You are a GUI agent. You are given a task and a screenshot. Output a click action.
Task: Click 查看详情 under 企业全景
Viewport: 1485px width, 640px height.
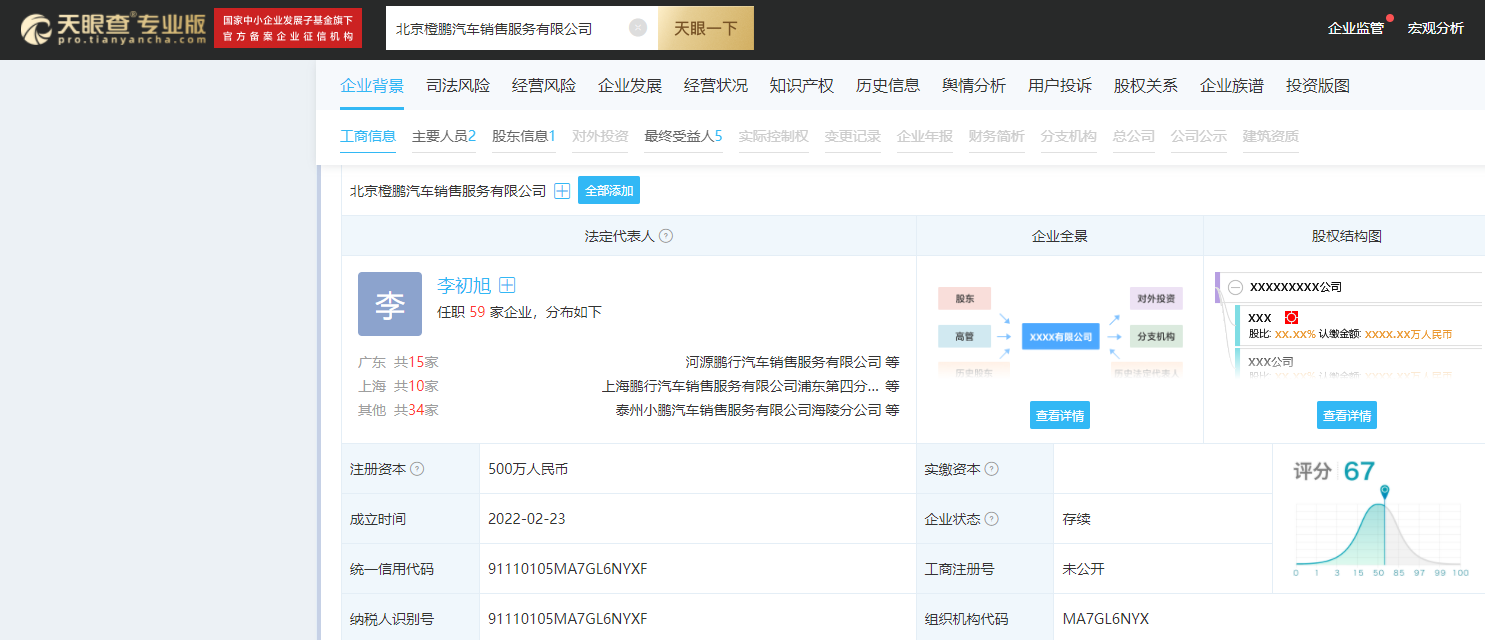point(1059,416)
